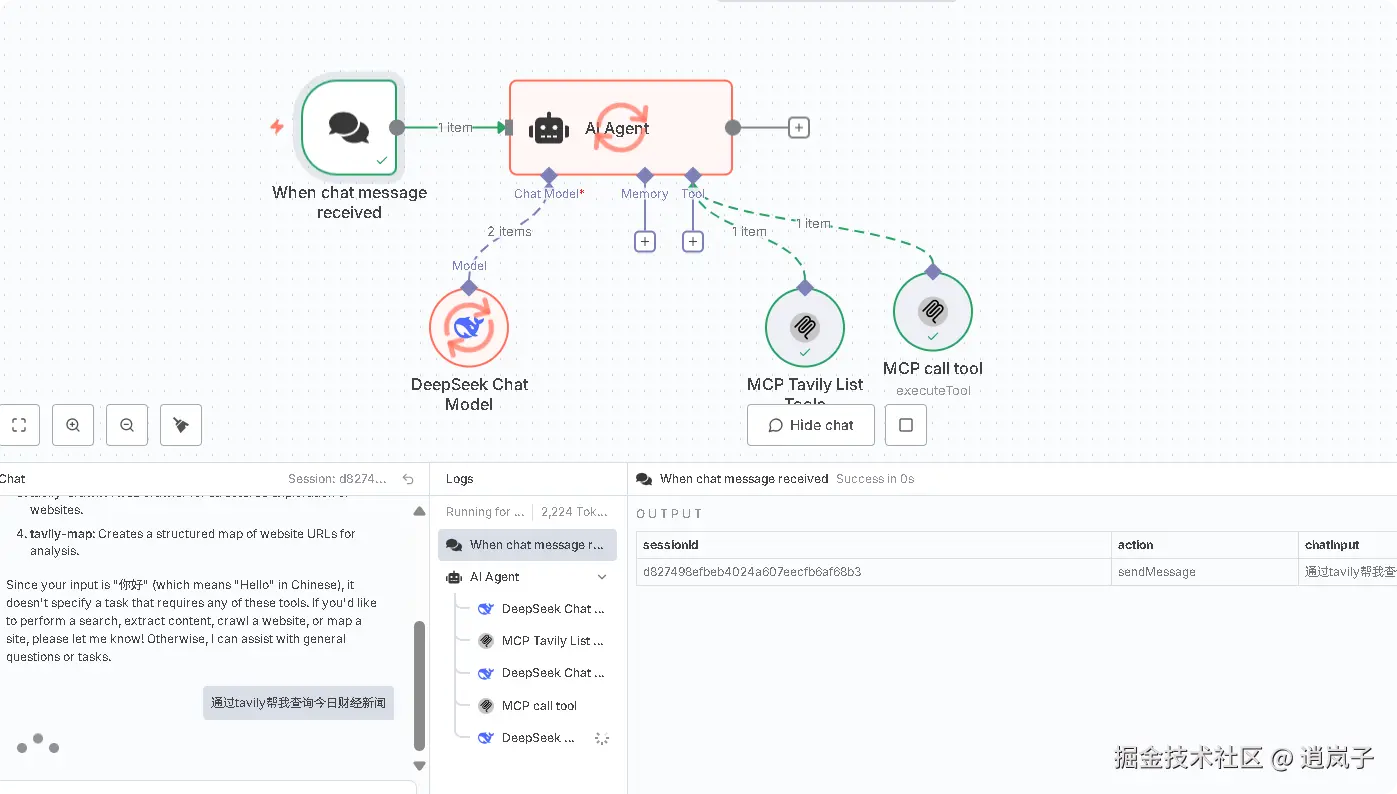Screen dimensions: 1397x794
Task: Click the chat panel scrollbar thumb
Action: [x=420, y=686]
